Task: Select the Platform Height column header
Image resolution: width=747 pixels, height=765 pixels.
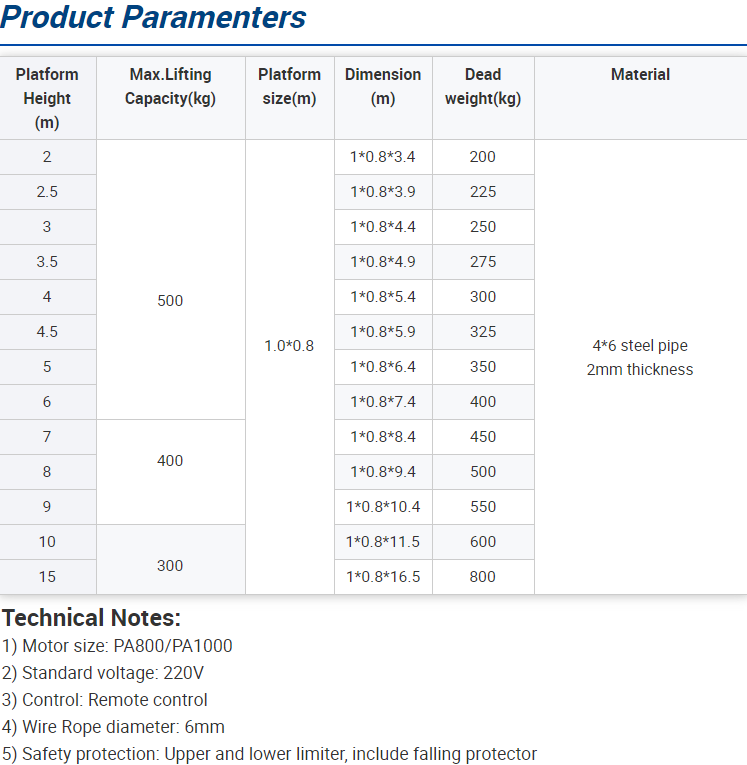Action: [x=47, y=98]
